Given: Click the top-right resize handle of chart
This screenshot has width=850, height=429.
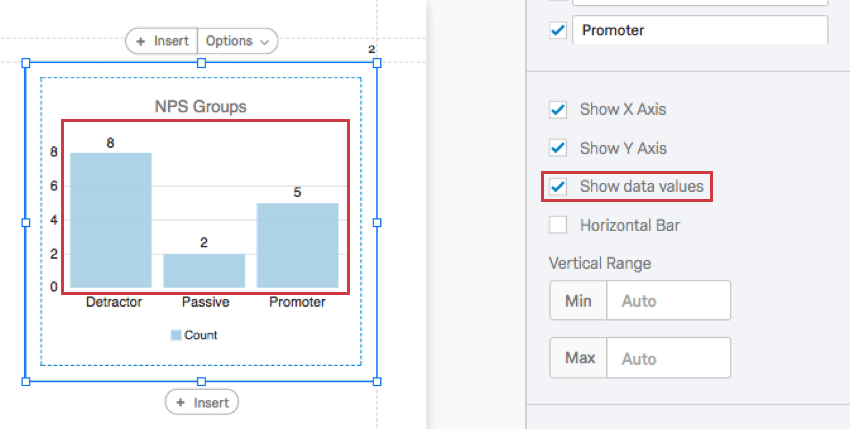Looking at the screenshot, I should (x=377, y=63).
